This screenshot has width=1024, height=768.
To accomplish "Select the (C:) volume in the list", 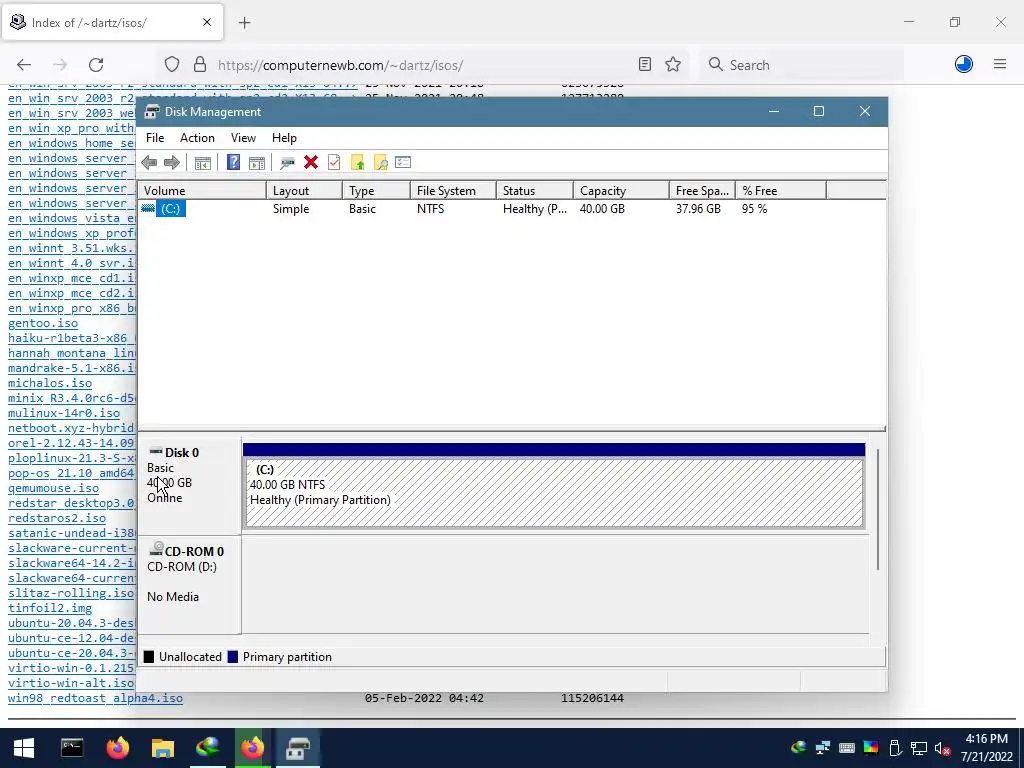I will pos(170,209).
